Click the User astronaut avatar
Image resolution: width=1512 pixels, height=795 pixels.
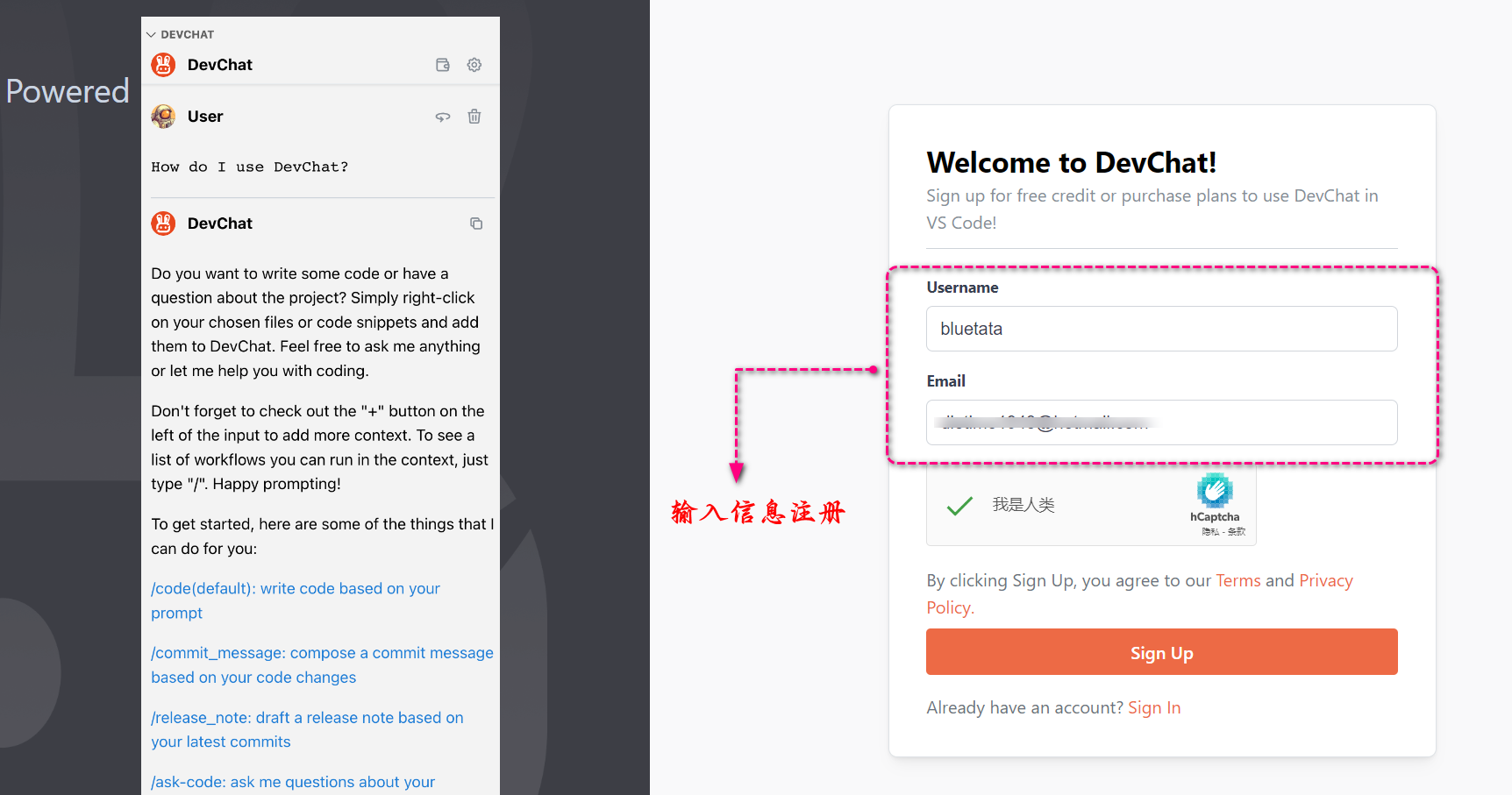[162, 116]
